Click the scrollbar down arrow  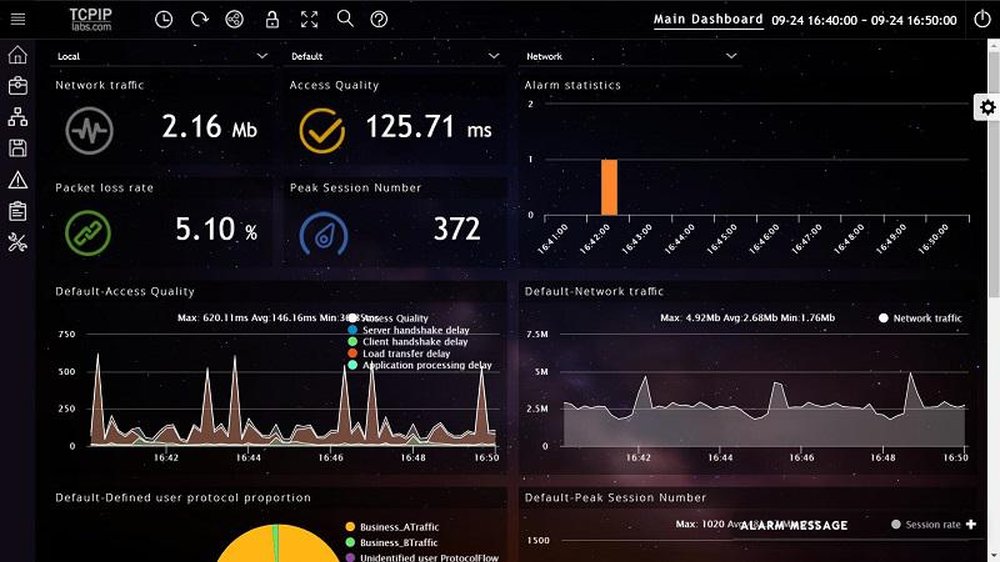994,556
